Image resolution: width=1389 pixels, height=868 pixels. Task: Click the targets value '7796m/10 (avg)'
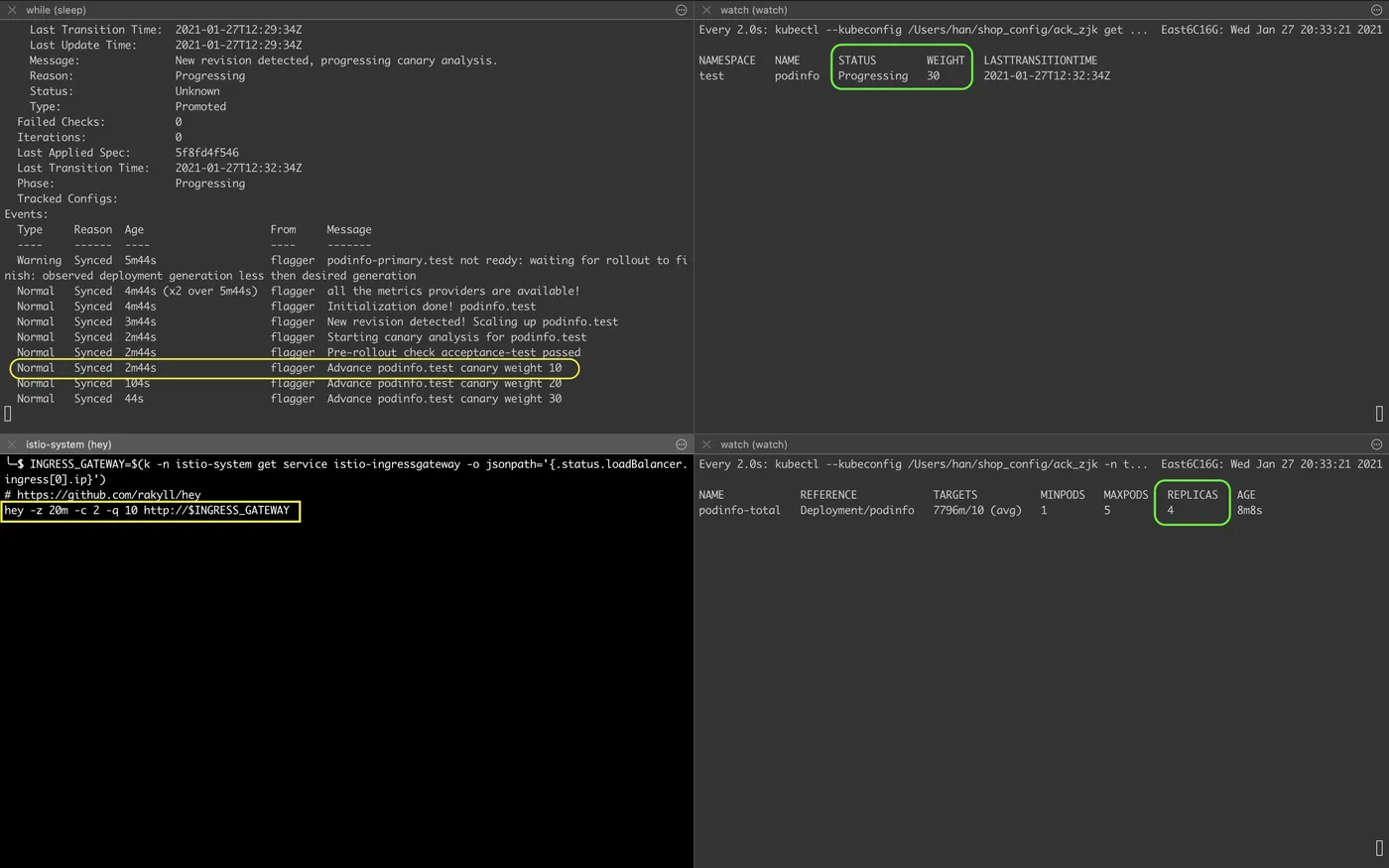977,511
